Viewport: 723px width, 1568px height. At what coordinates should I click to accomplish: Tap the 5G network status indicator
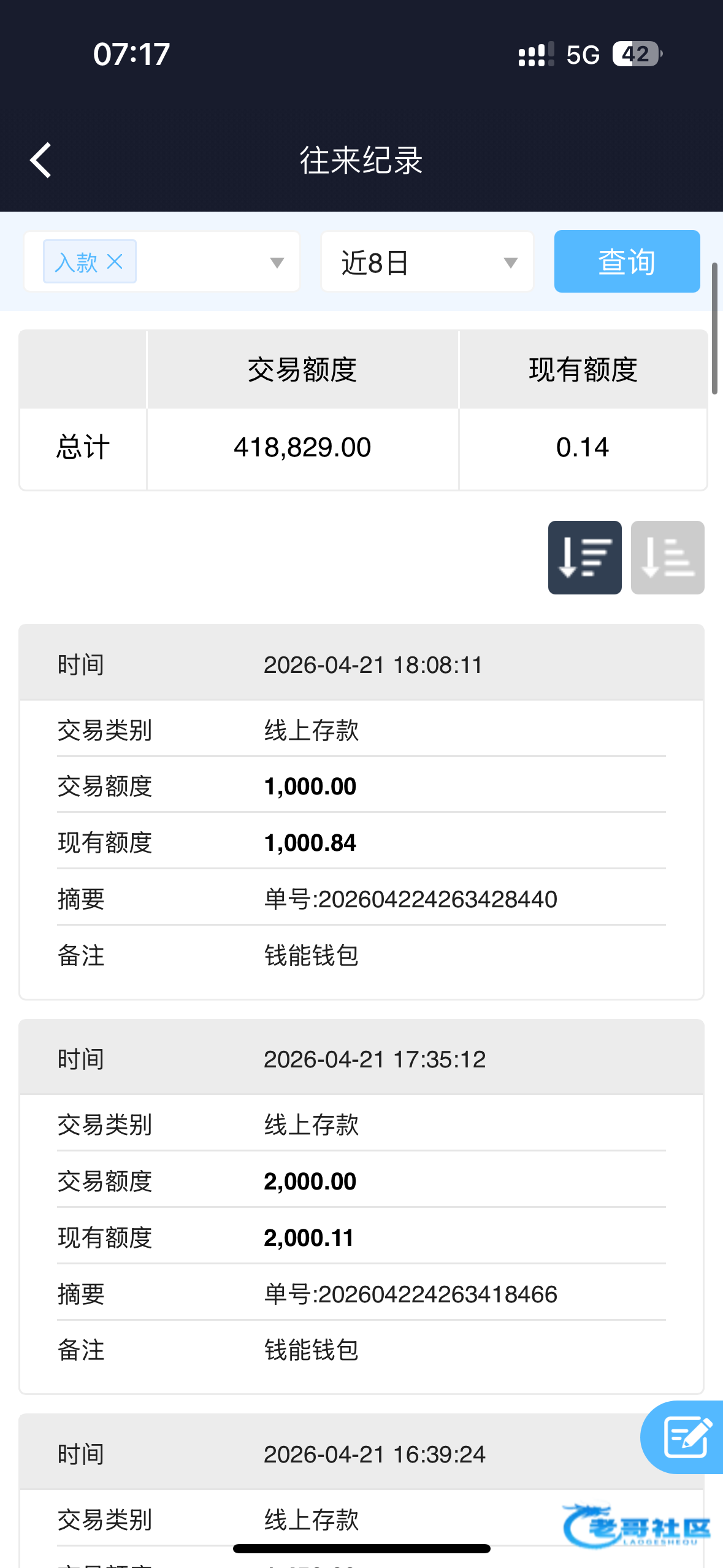coord(583,55)
